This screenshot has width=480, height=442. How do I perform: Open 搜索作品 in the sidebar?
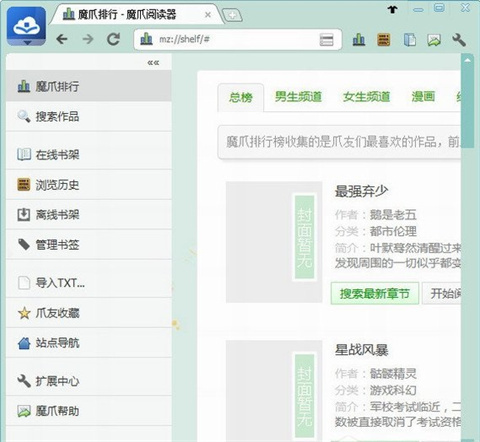click(x=89, y=116)
